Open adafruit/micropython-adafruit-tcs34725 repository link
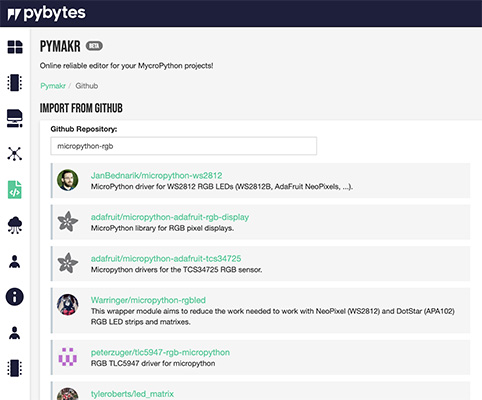Viewport: 482px width, 400px height. [166, 258]
